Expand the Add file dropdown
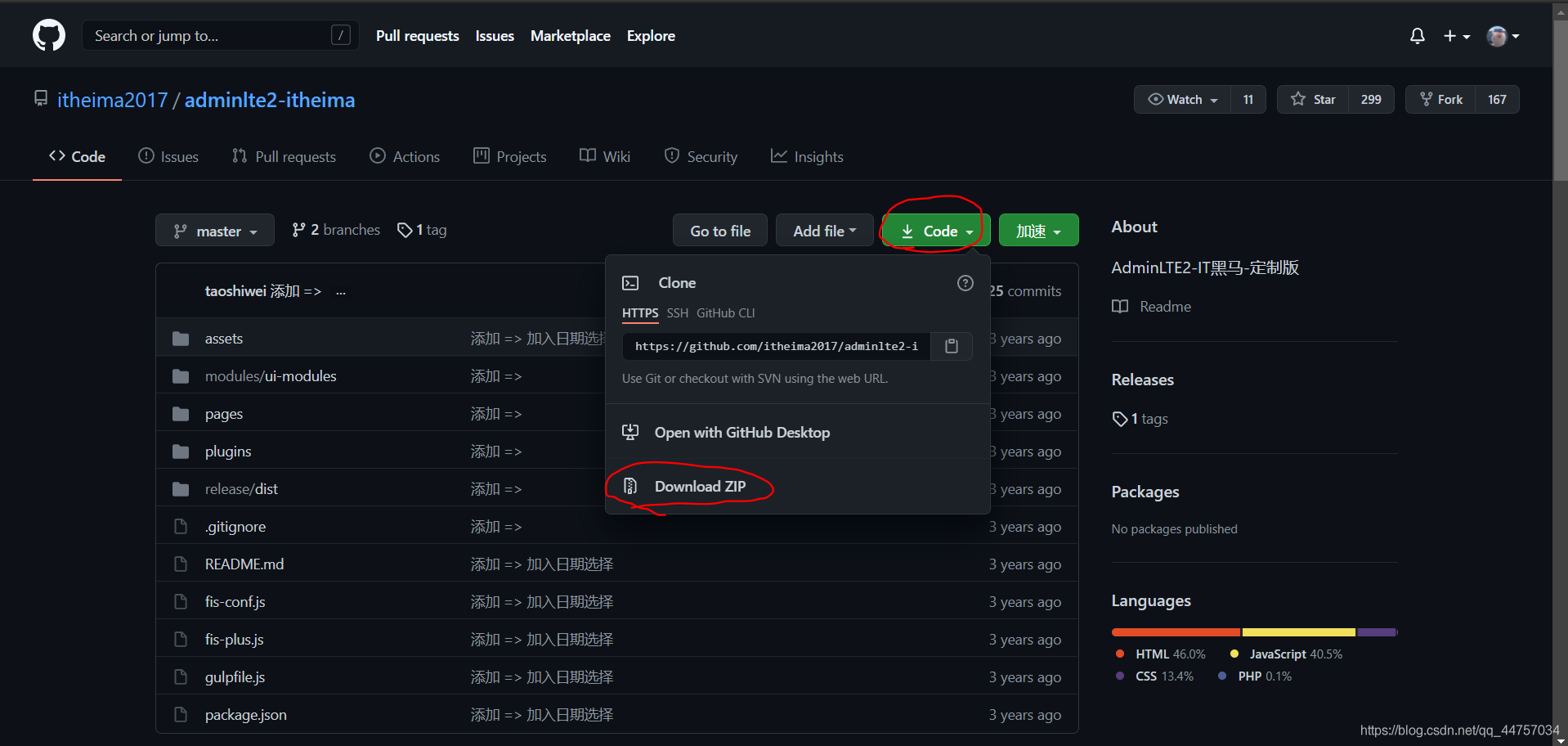1568x746 pixels. tap(824, 231)
